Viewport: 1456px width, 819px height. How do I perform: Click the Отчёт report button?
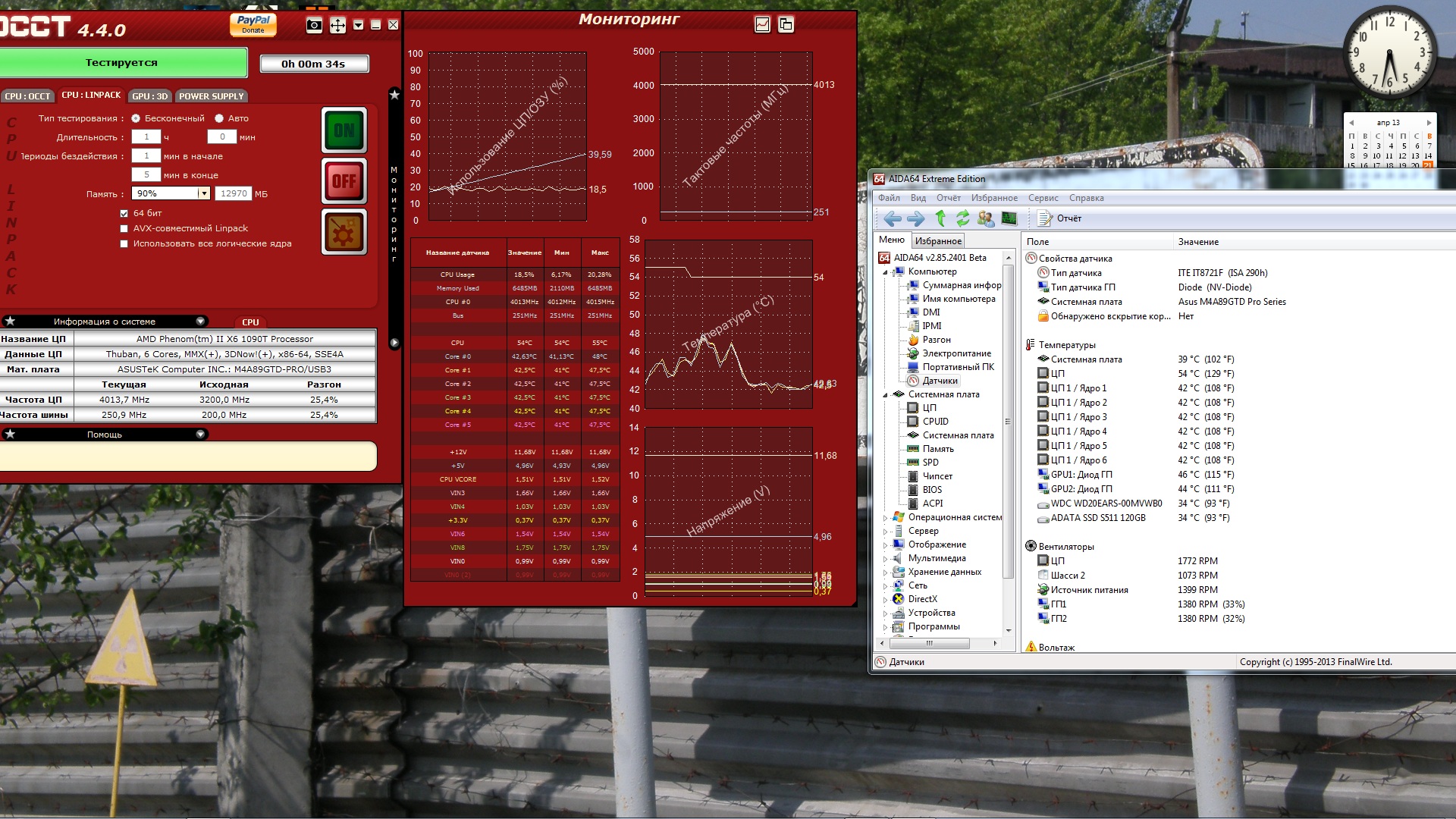tap(1059, 218)
